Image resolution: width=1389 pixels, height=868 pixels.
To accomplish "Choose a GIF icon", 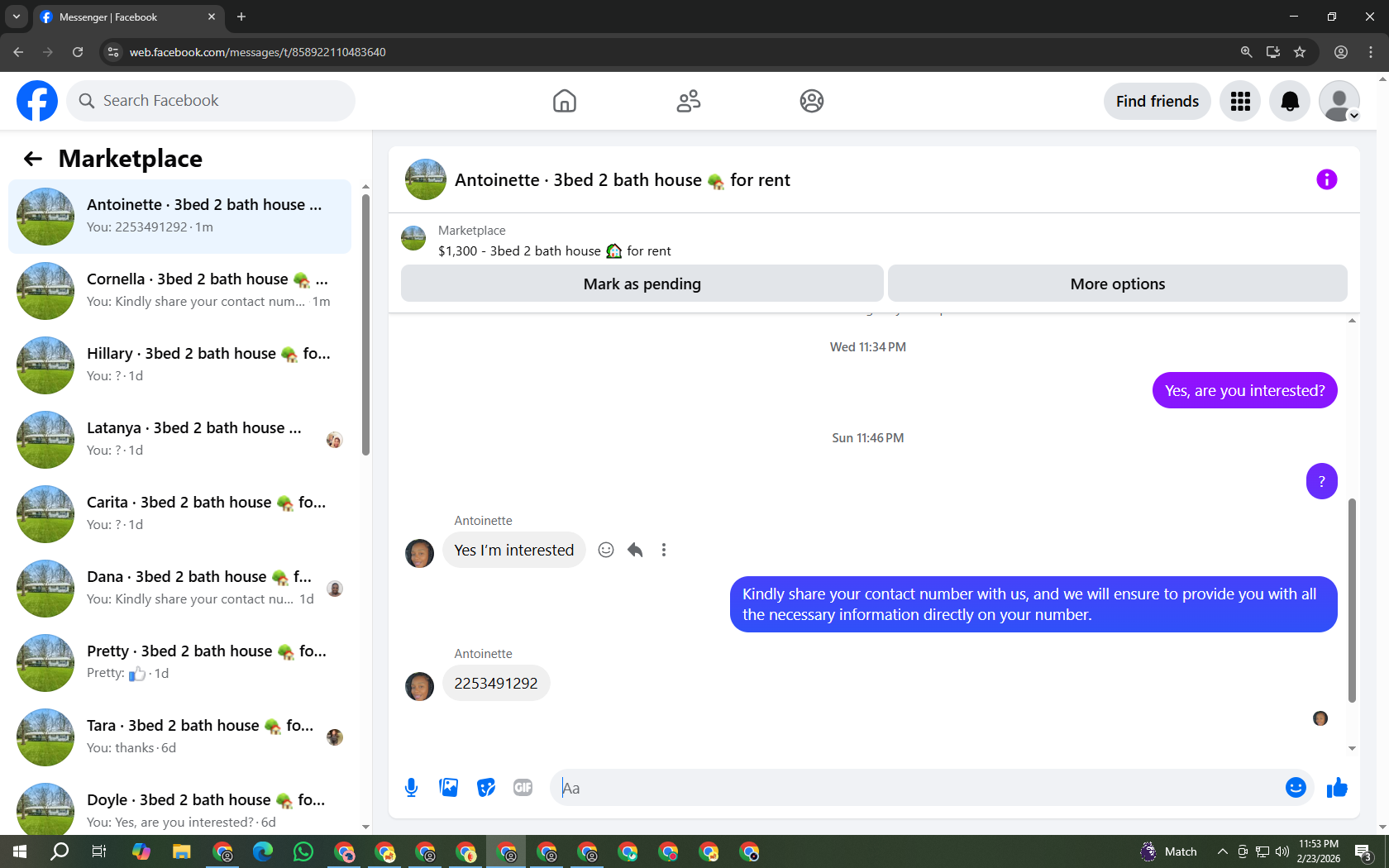I will (x=523, y=788).
